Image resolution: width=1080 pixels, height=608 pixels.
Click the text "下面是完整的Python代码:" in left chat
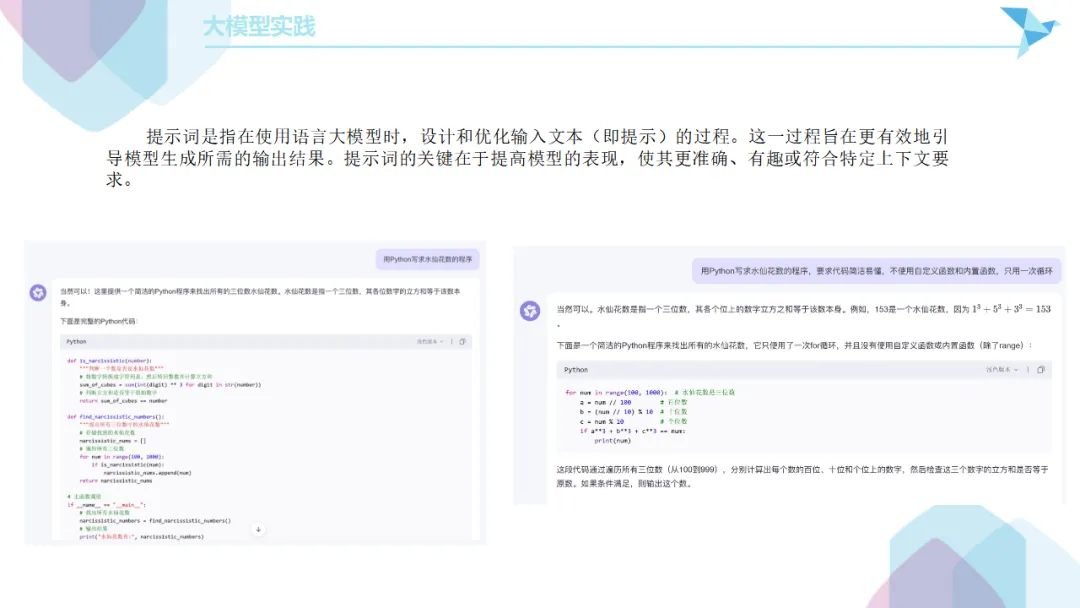click(98, 322)
